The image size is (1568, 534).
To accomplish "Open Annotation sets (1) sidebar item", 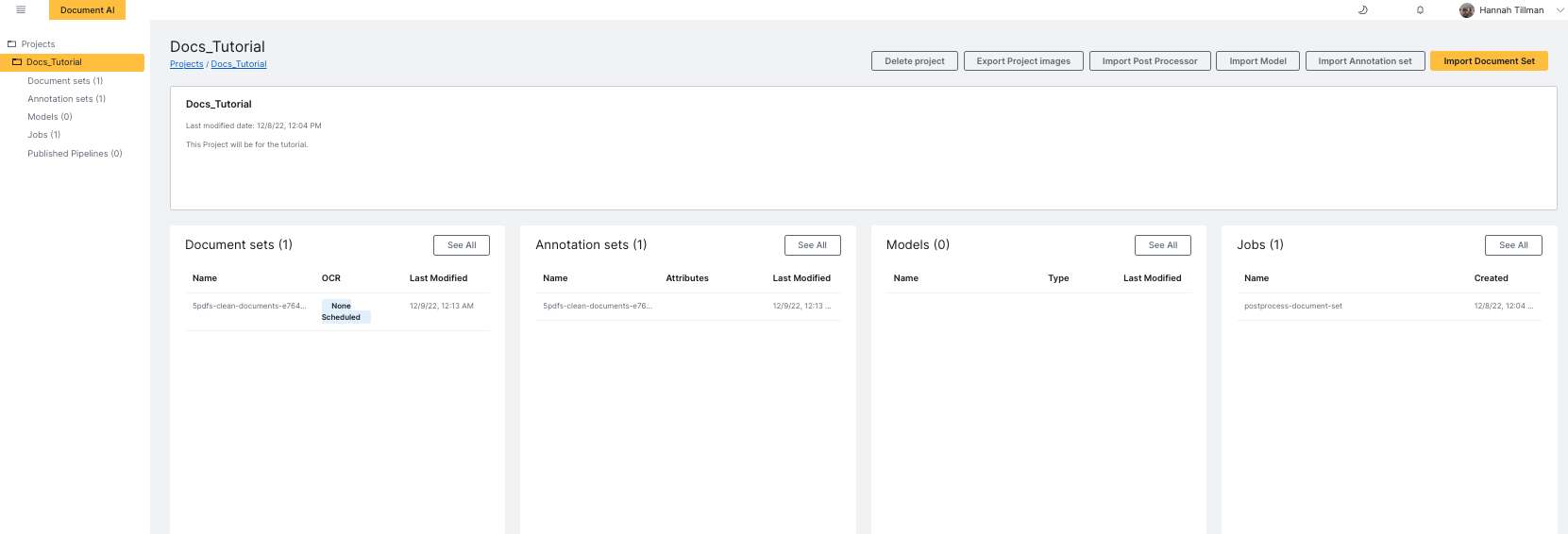I will pyautogui.click(x=66, y=99).
